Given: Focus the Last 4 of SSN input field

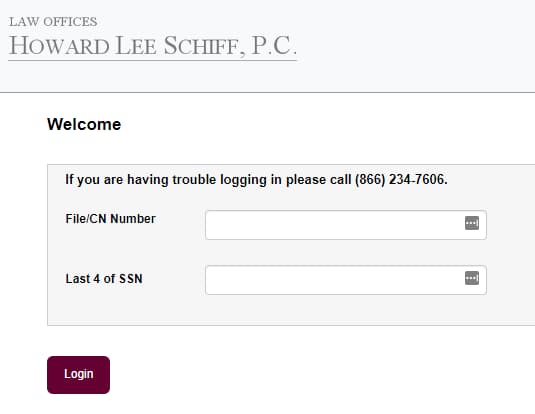Looking at the screenshot, I should [346, 280].
